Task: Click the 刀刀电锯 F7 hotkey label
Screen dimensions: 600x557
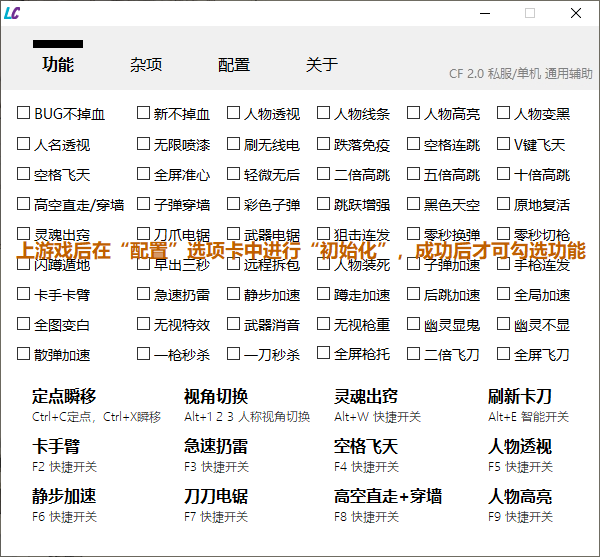Action: click(216, 517)
